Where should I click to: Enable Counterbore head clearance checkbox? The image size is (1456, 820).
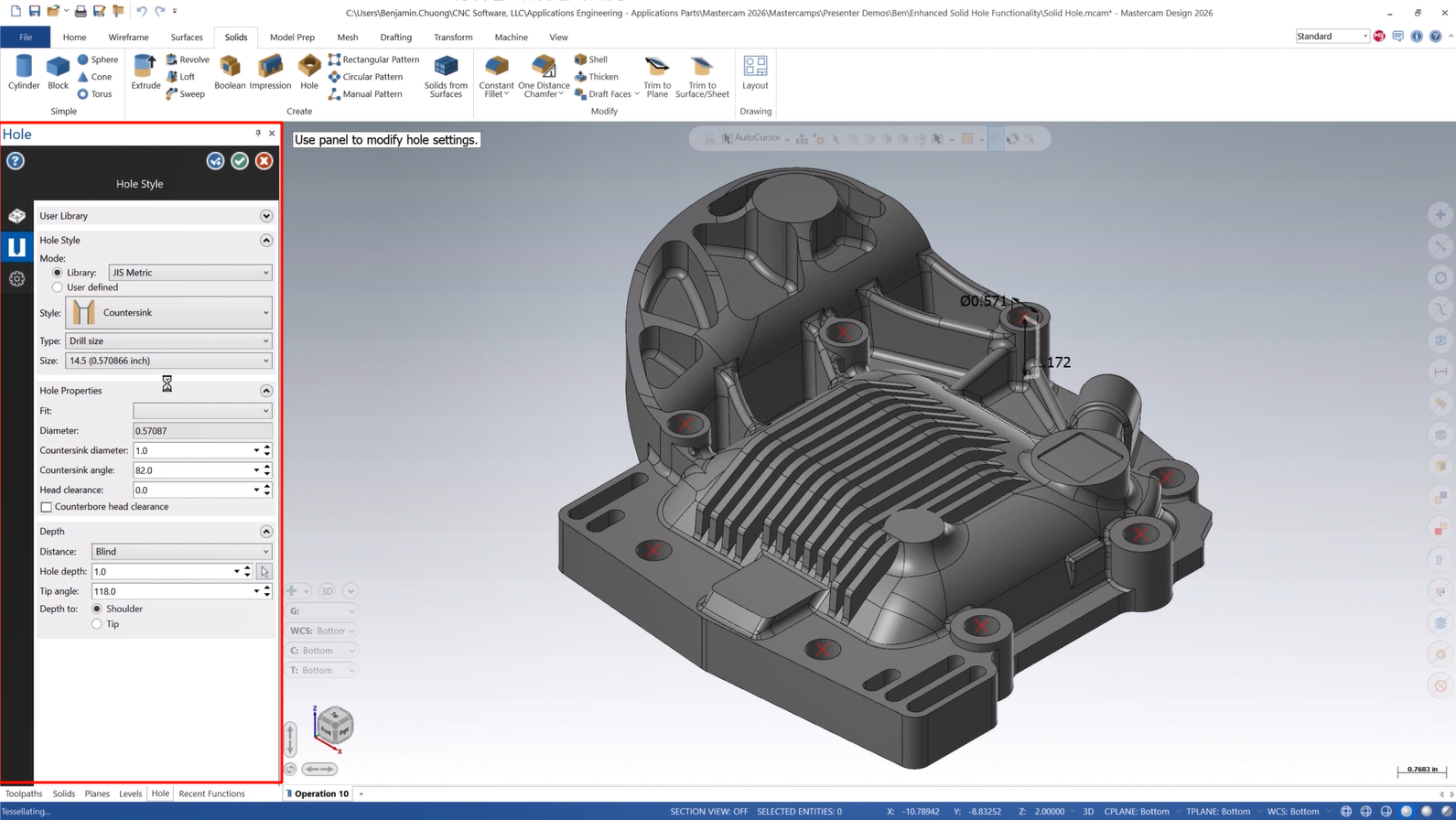(46, 507)
